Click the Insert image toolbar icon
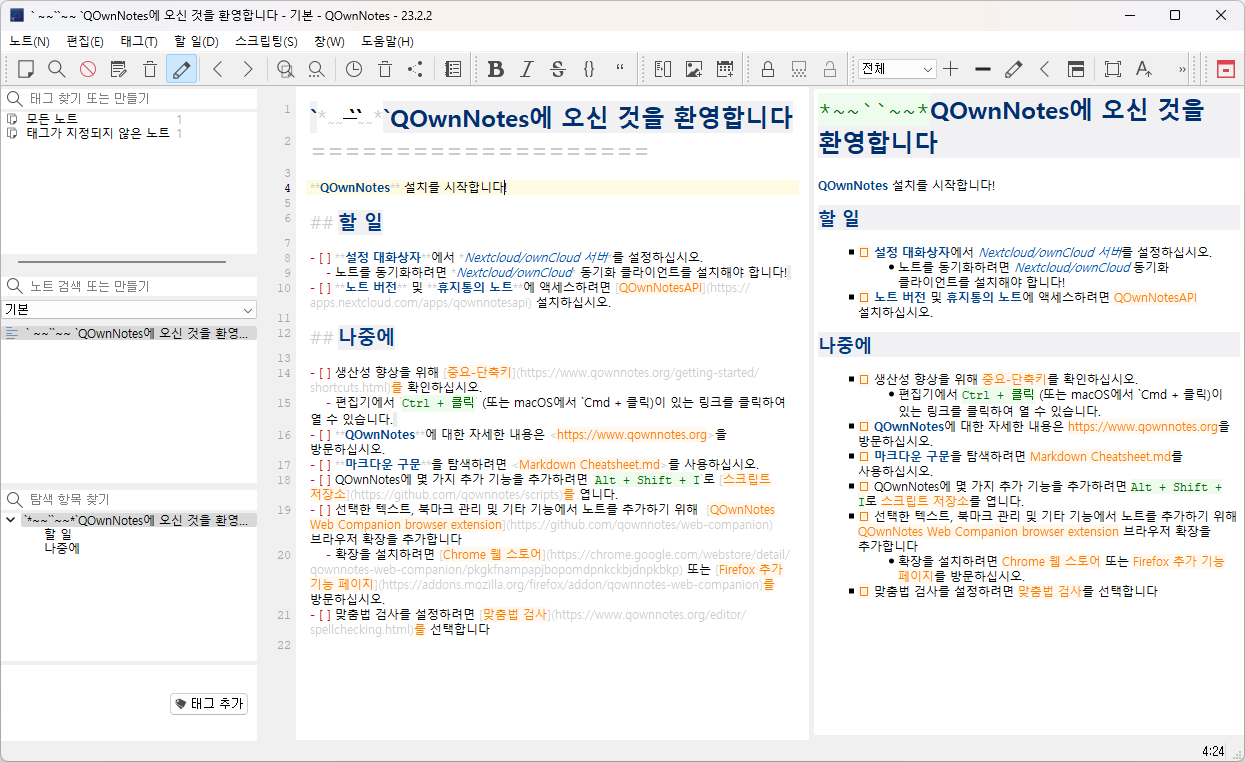The height and width of the screenshot is (762, 1245). 693,69
